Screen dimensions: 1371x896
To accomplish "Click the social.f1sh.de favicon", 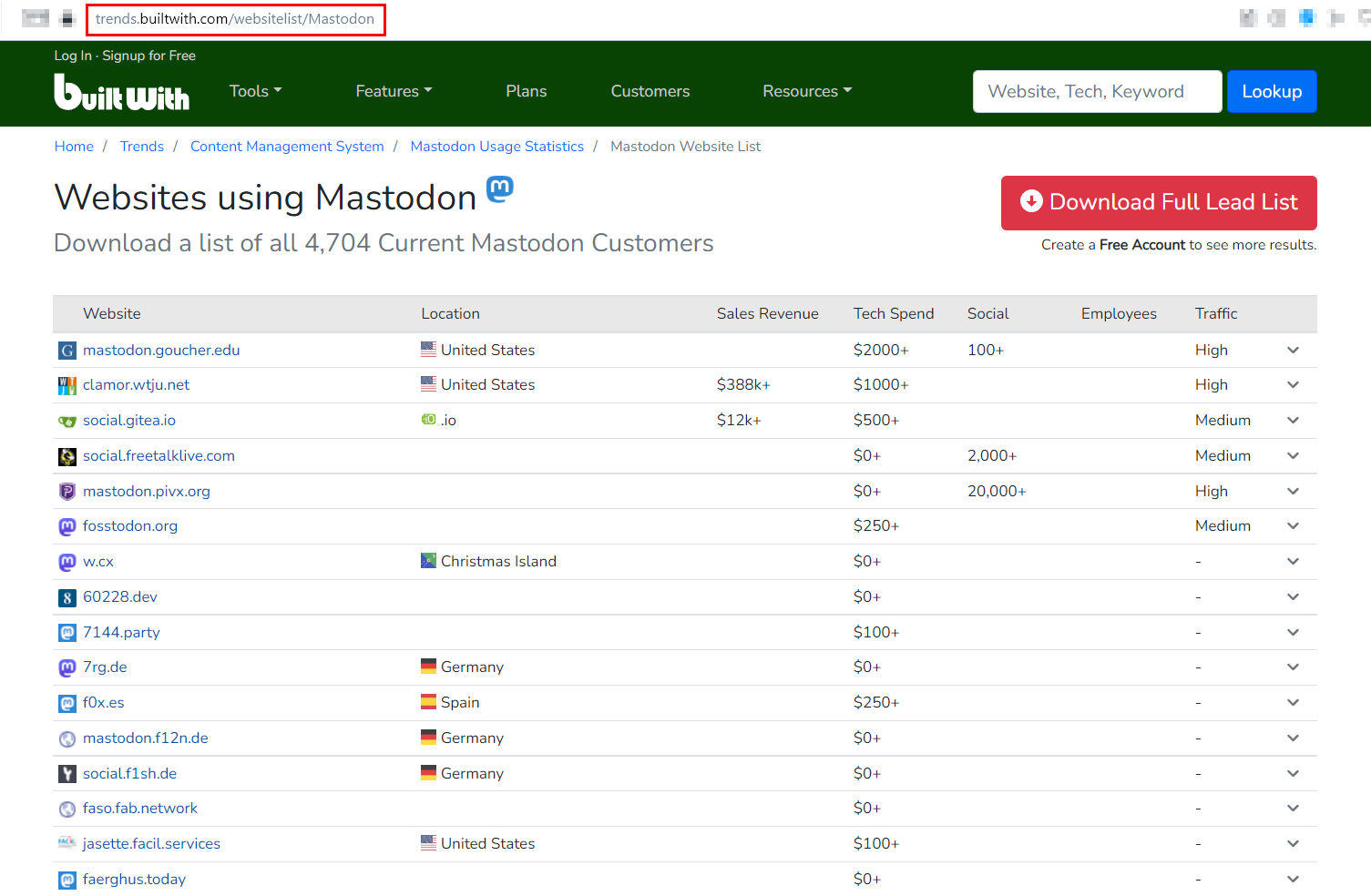I will coord(67,774).
